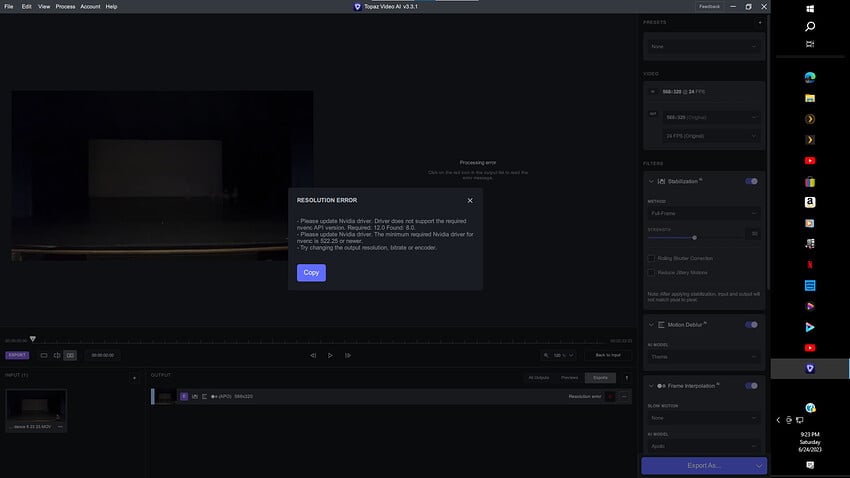Screen dimensions: 850x478
Task: Expand the output frame rate dropdown
Action: click(x=709, y=135)
